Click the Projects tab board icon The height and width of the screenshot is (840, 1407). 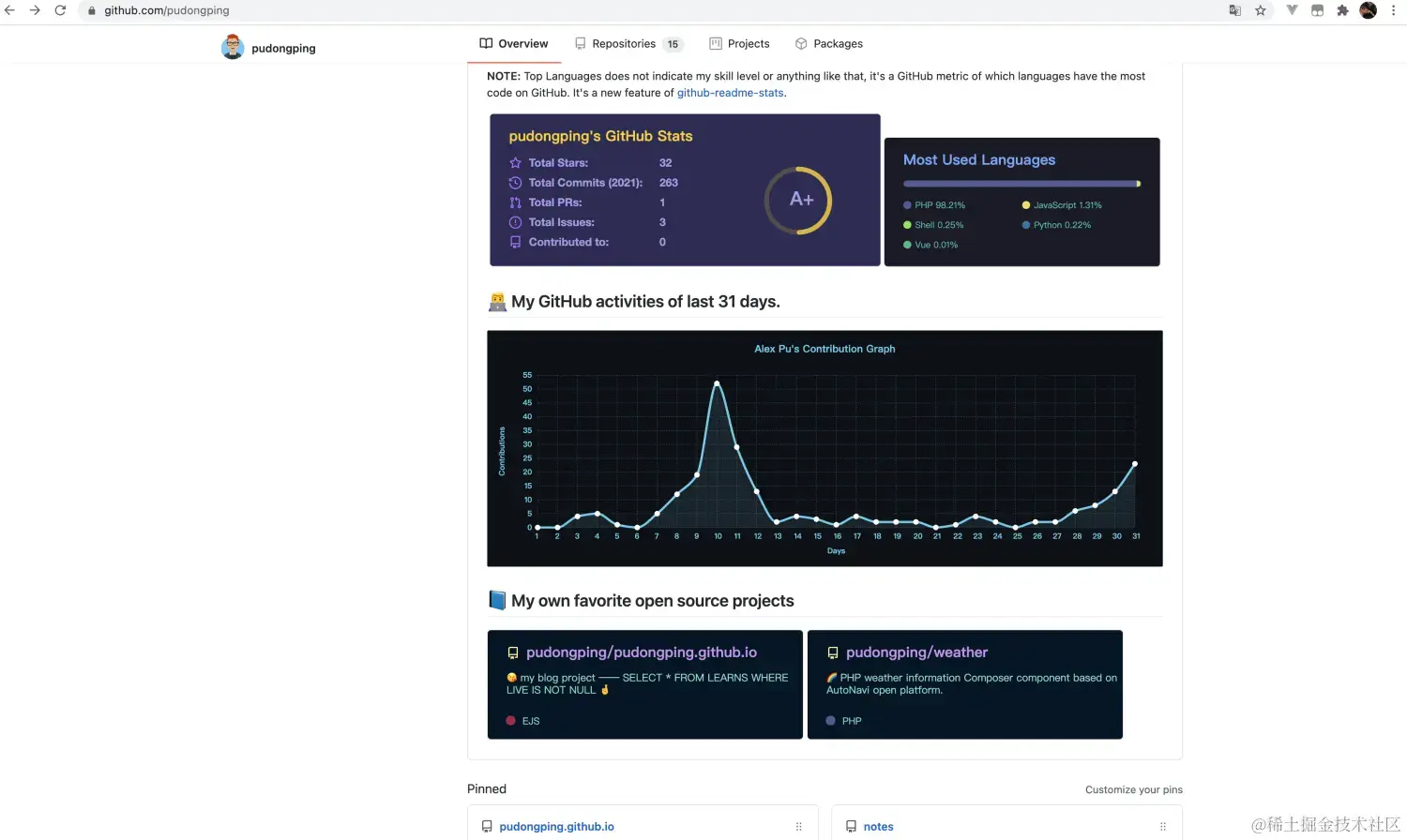point(716,44)
